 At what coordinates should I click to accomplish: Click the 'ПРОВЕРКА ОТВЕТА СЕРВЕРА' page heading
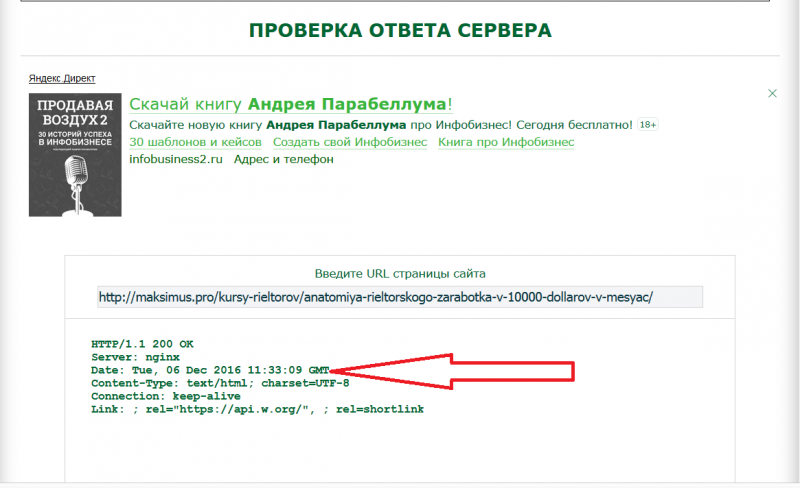pos(400,30)
